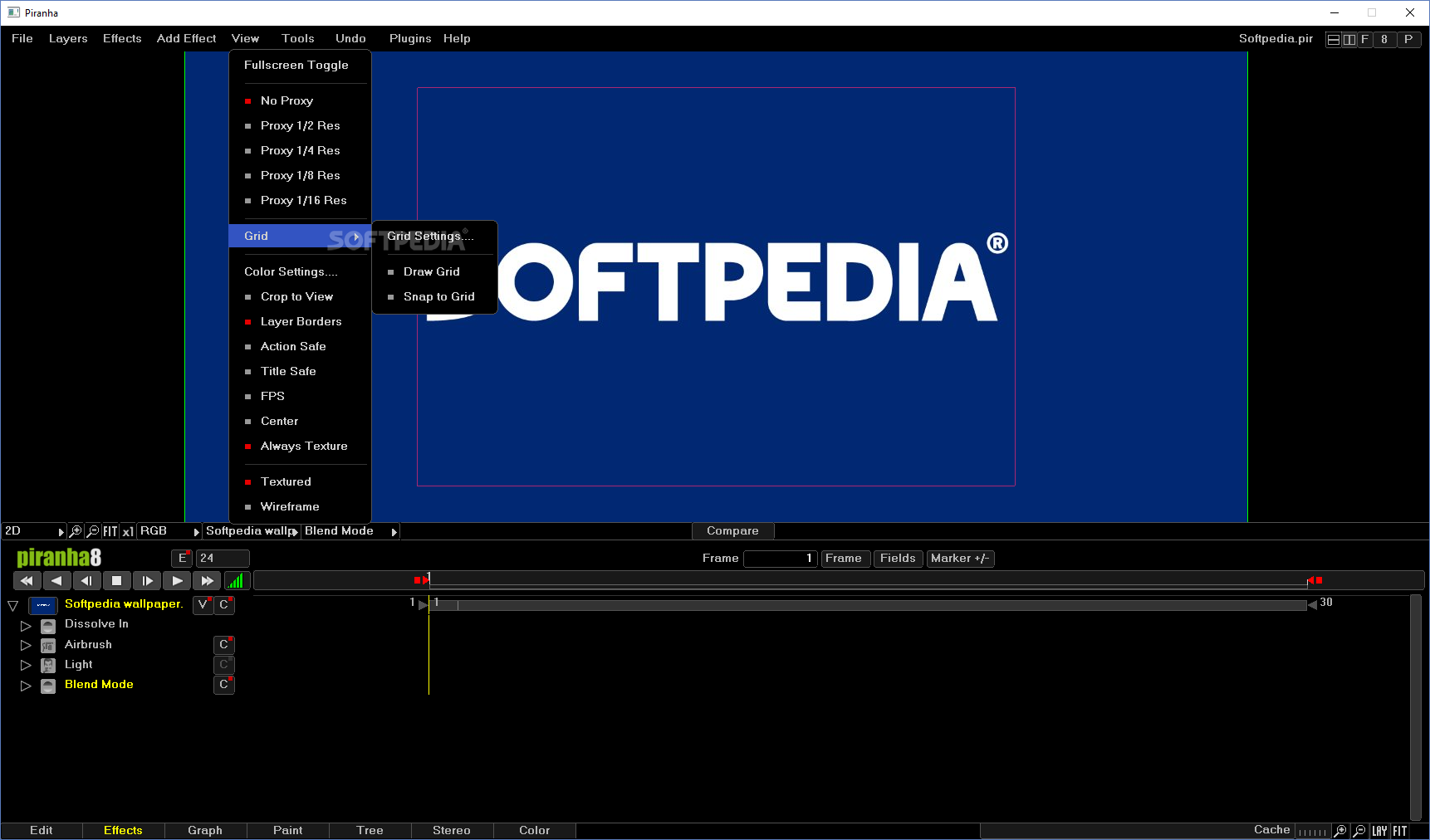Image resolution: width=1430 pixels, height=840 pixels.
Task: Toggle the C button on Airbrush effect
Action: coord(224,645)
